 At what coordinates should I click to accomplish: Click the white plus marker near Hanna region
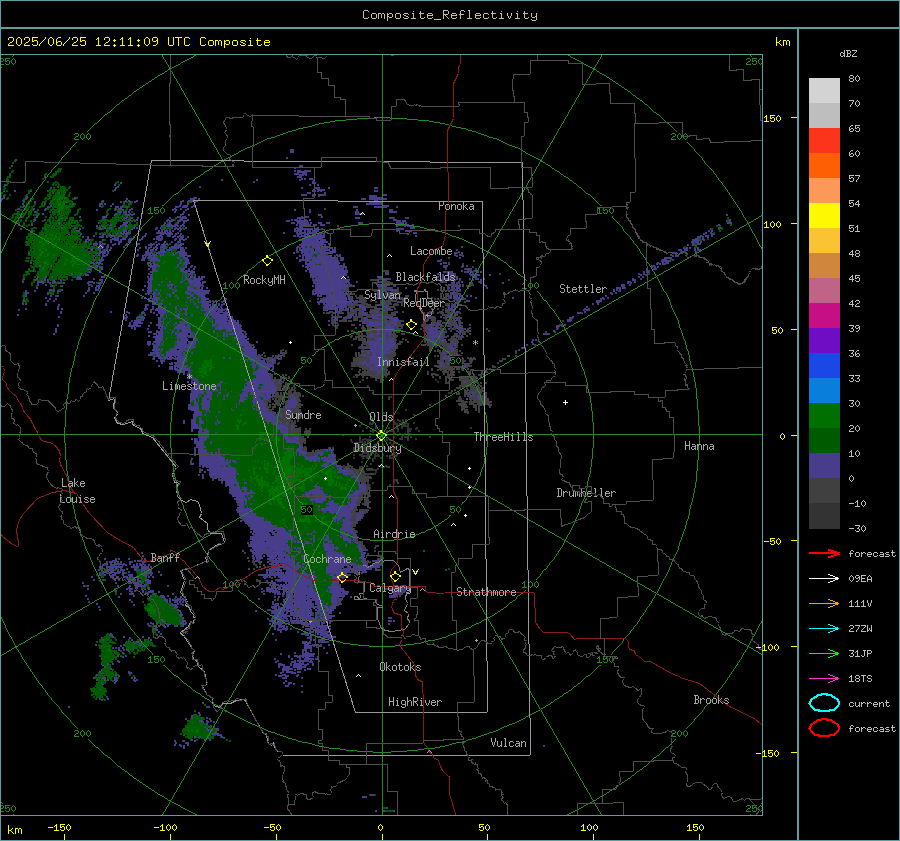pyautogui.click(x=565, y=402)
